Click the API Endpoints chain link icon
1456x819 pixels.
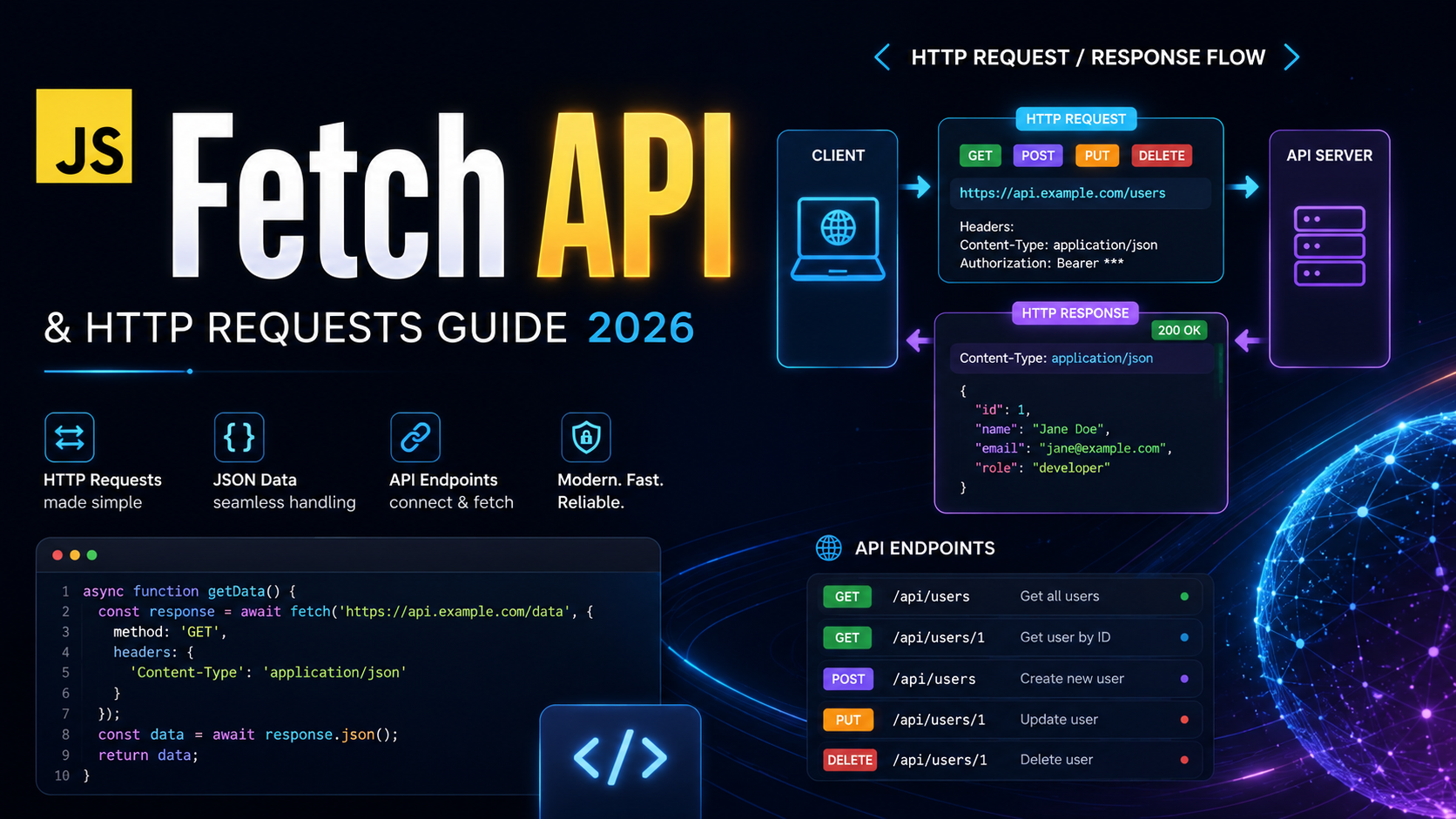415,437
